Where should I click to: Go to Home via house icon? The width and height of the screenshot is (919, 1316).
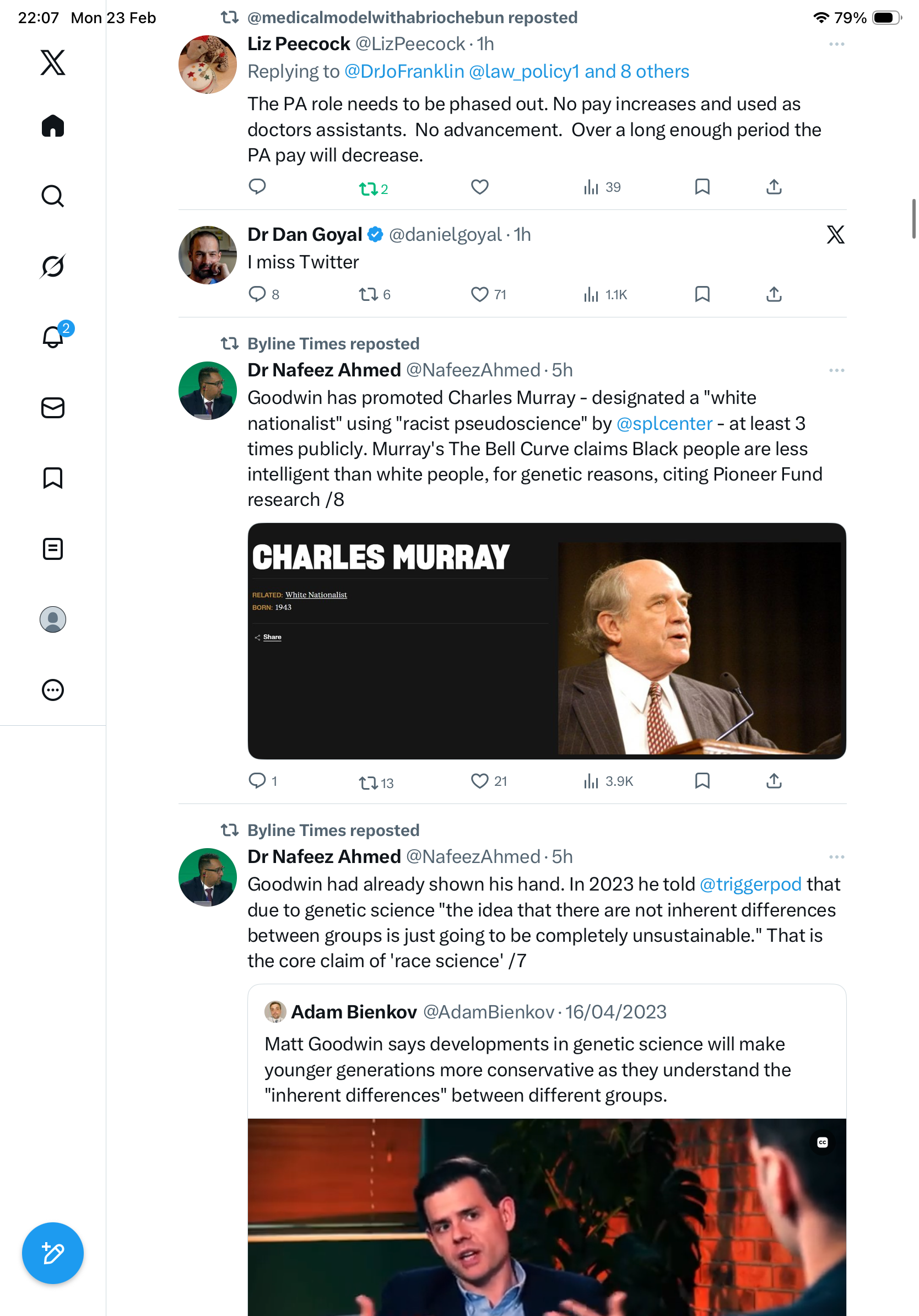[53, 126]
